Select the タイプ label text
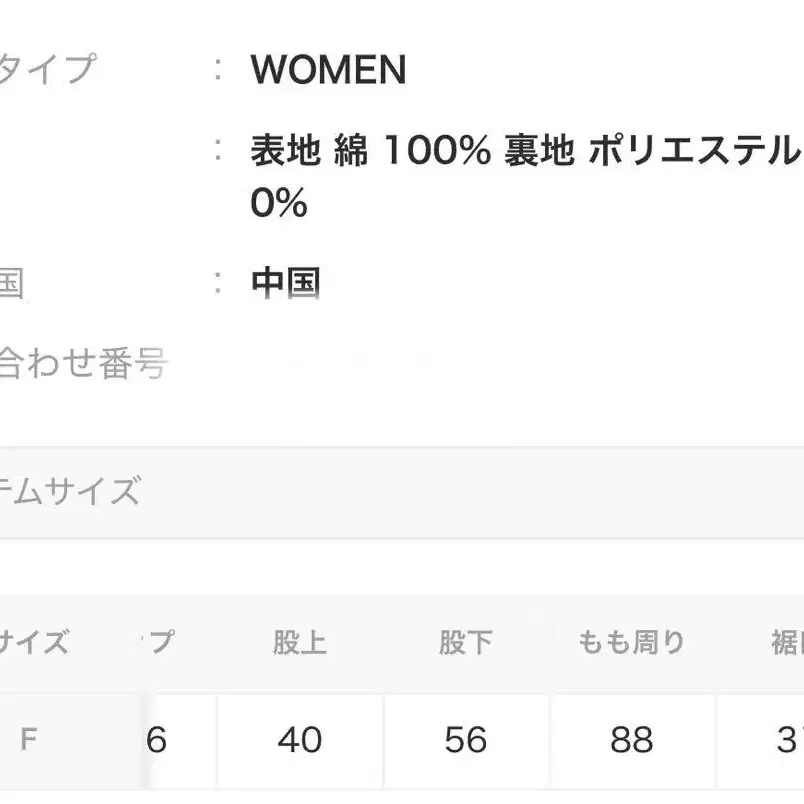 (47, 70)
